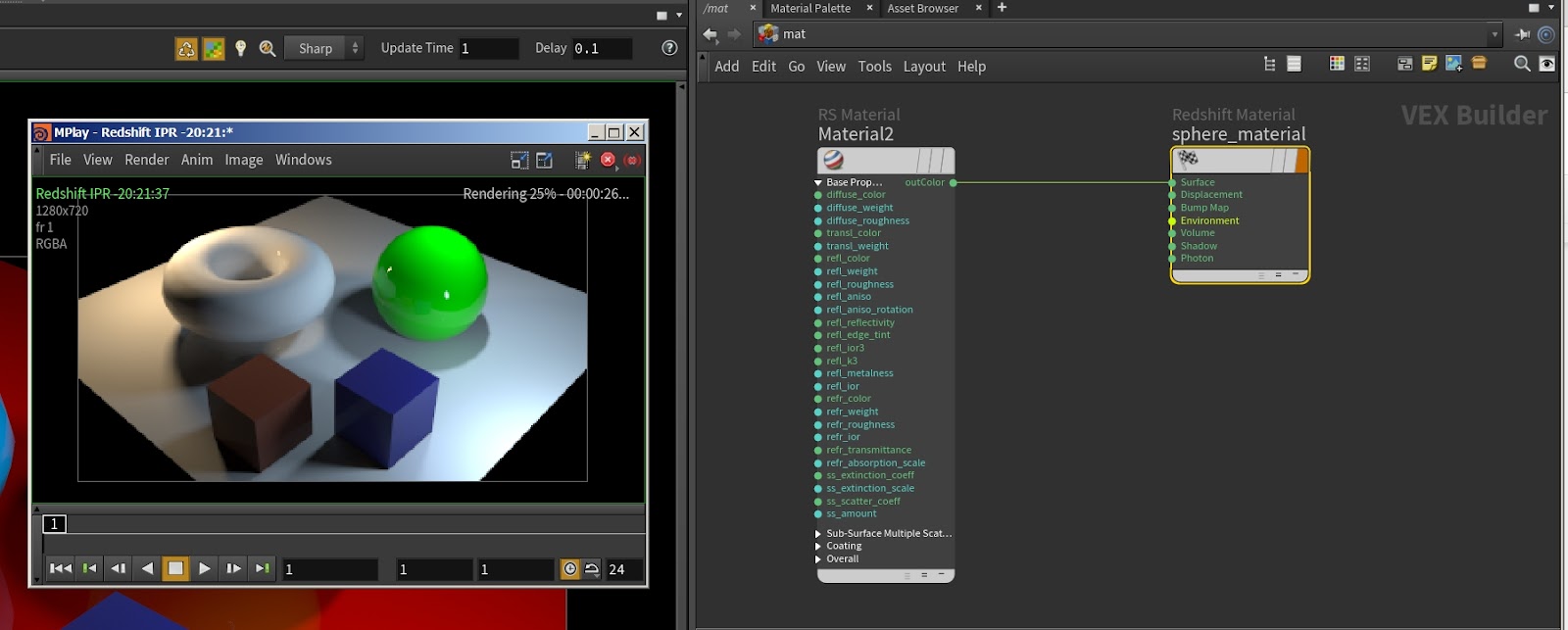Switch to the Asset Browser tab

click(923, 8)
